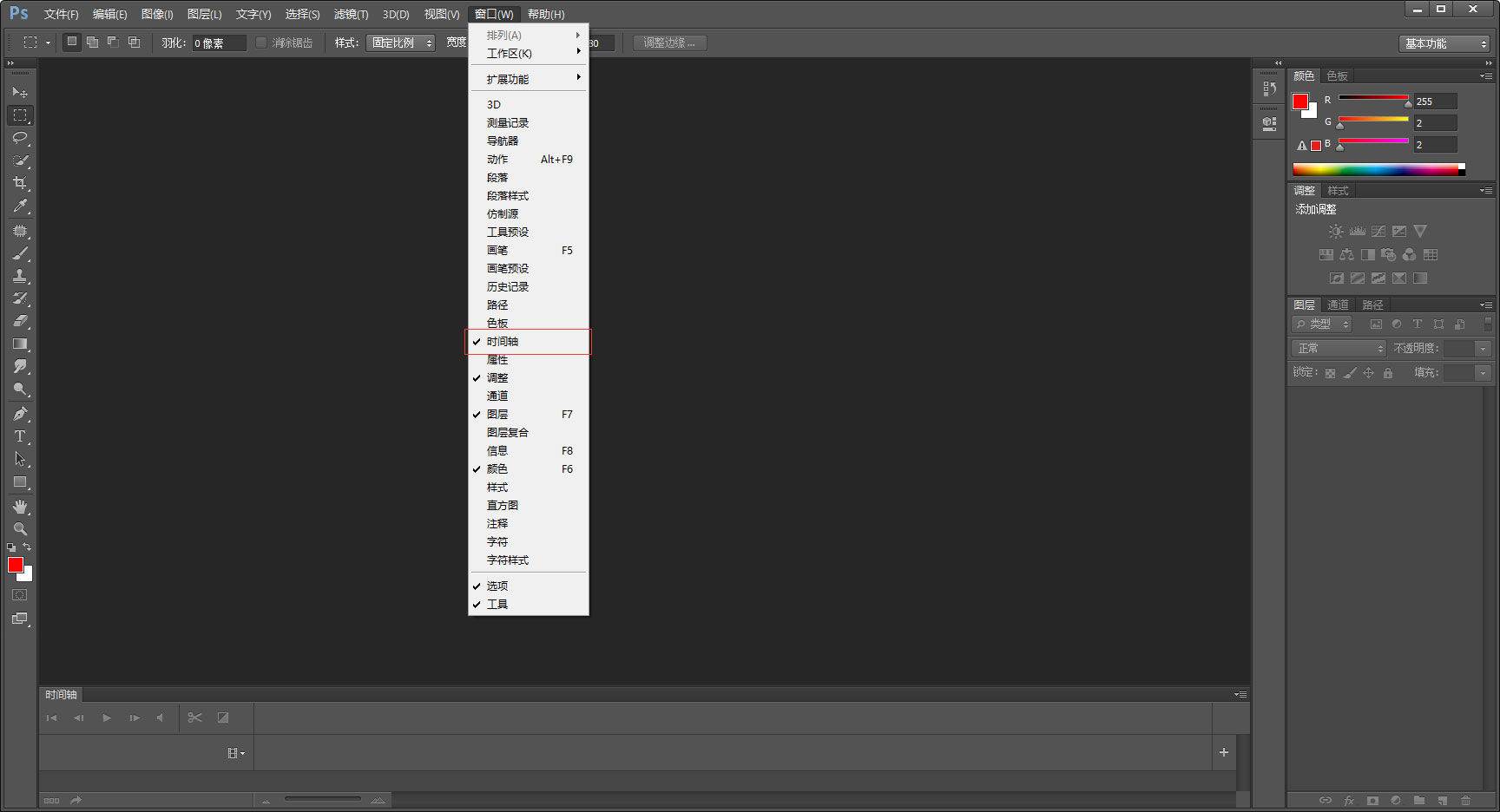1500x812 pixels.
Task: Click the timeline play button
Action: click(107, 717)
